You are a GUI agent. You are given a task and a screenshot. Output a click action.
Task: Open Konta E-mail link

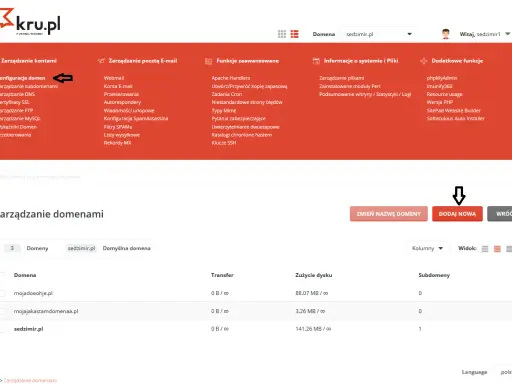pos(118,86)
